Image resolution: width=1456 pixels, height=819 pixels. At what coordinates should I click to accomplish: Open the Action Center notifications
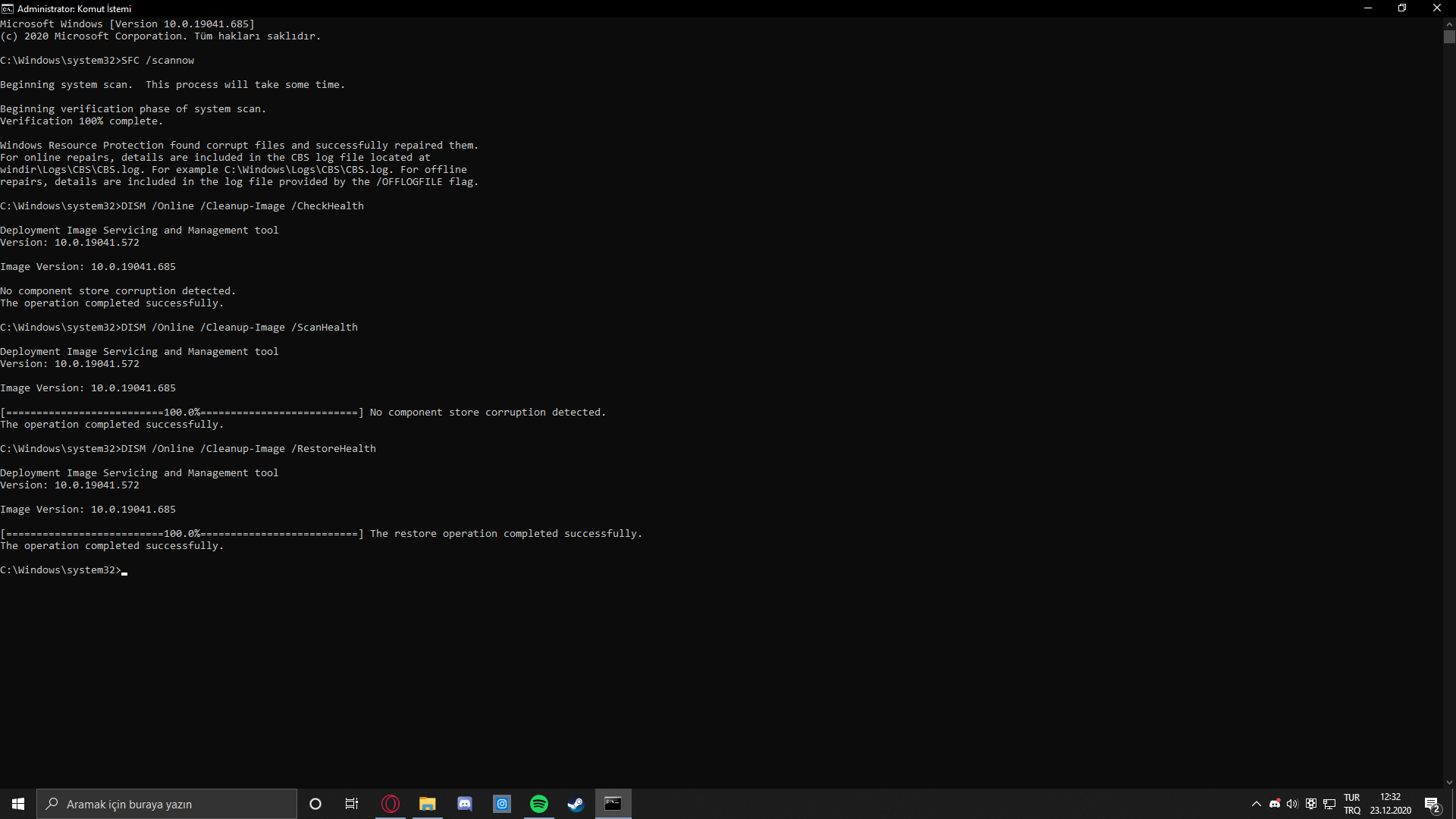coord(1432,804)
